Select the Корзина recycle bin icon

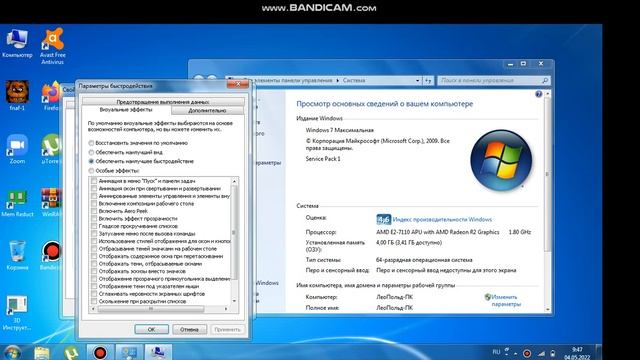[17, 256]
